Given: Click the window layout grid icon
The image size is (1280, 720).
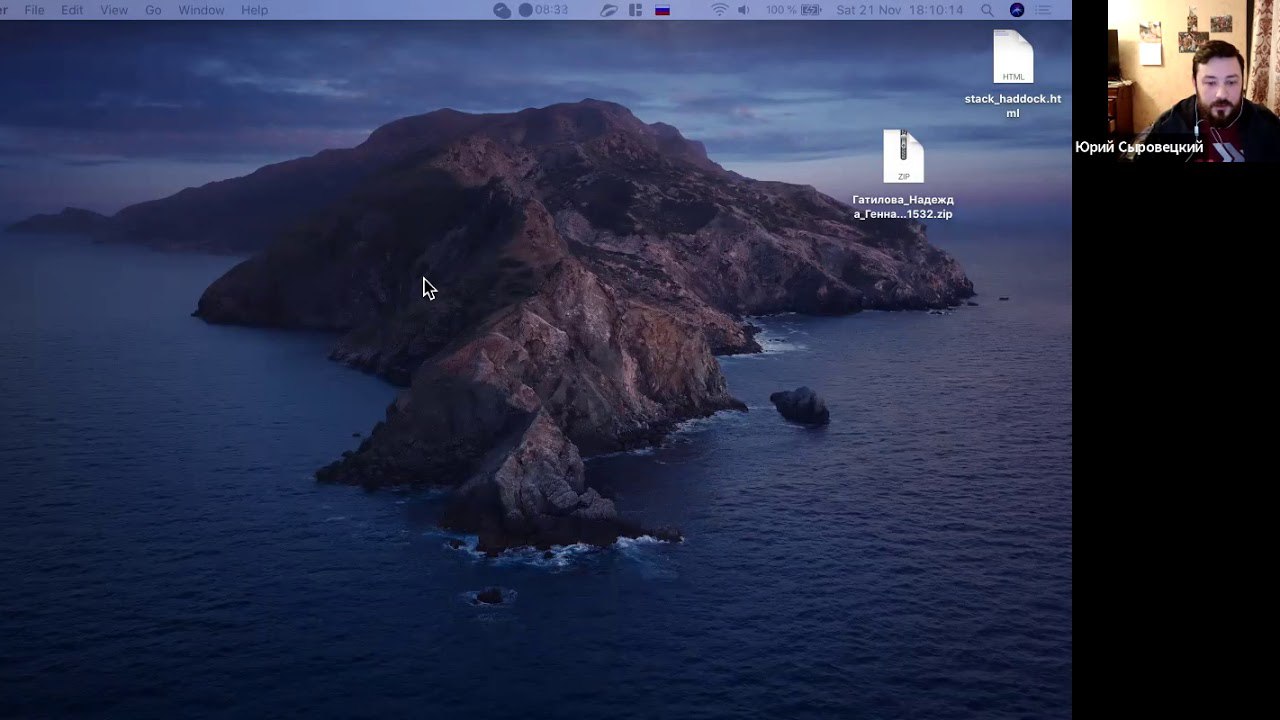Looking at the screenshot, I should 635,10.
